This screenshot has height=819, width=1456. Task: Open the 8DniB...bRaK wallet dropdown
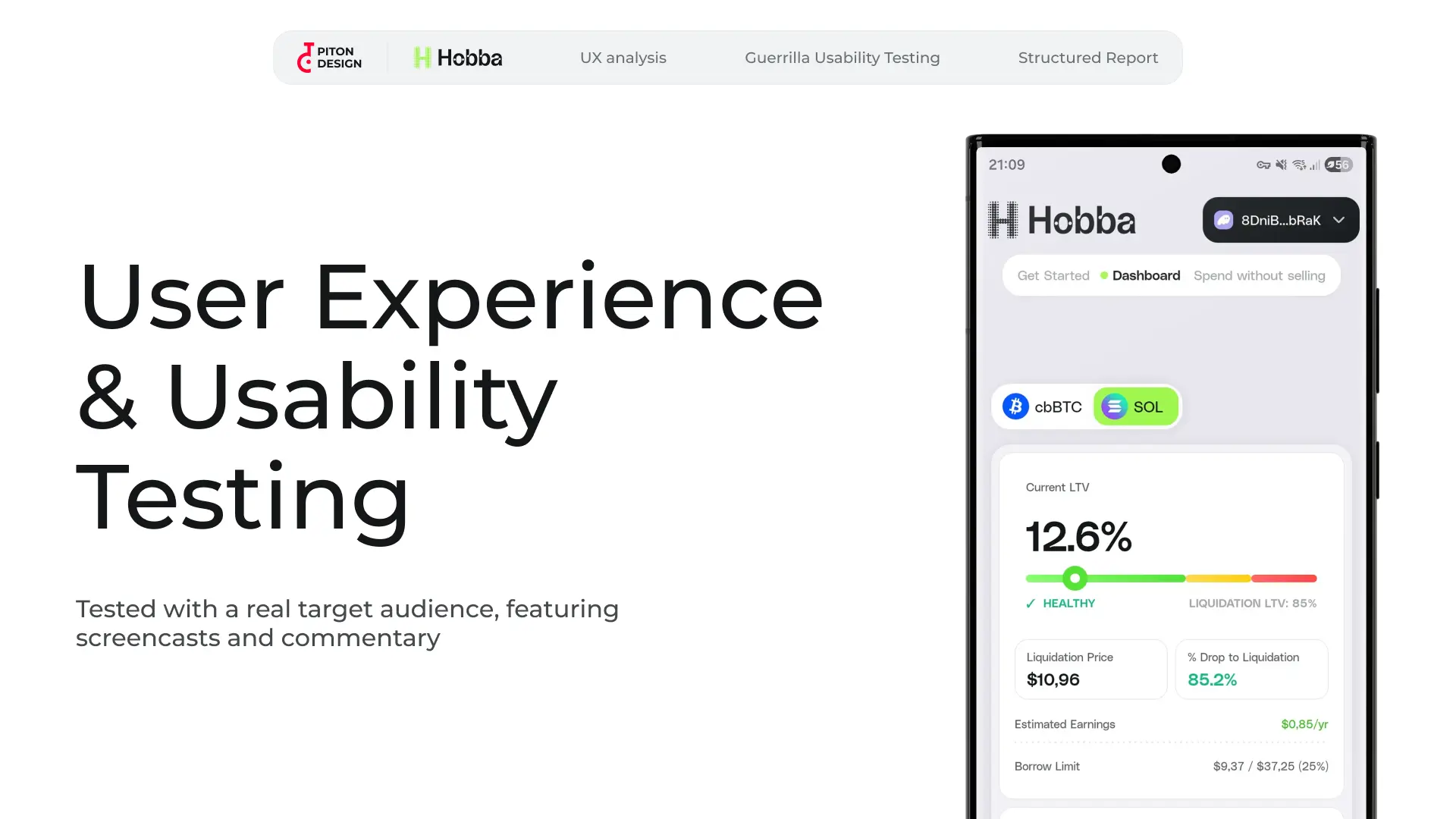point(1281,220)
